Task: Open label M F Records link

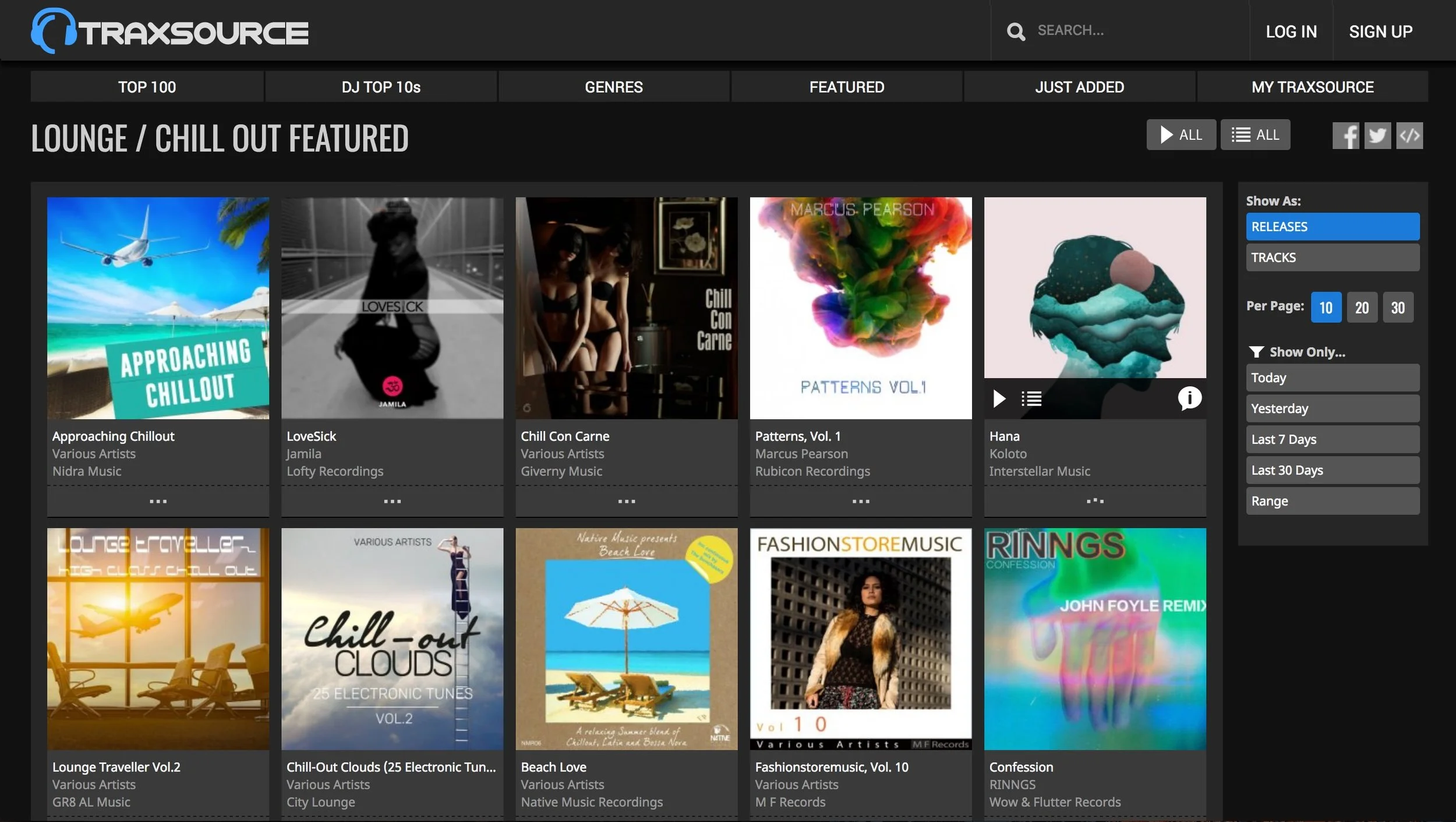Action: point(790,802)
